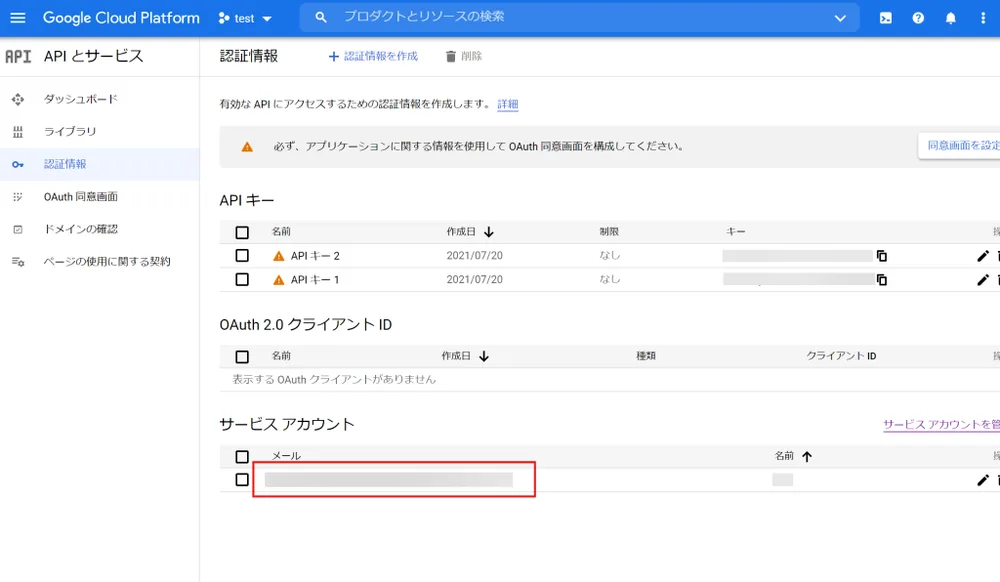
Task: Click 認証情報を作成 button
Action: pyautogui.click(x=373, y=56)
